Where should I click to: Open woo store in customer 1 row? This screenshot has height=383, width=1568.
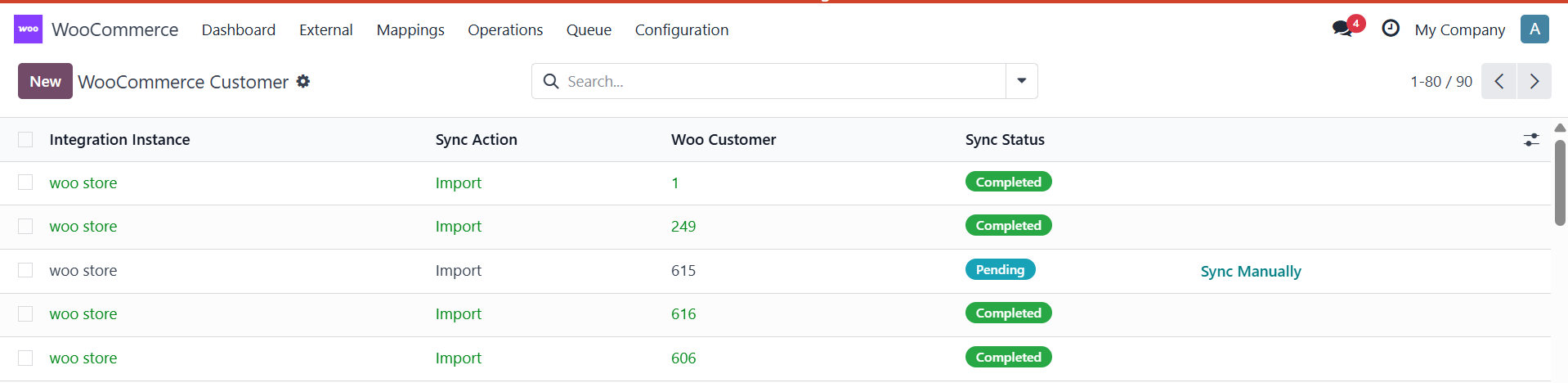tap(83, 182)
